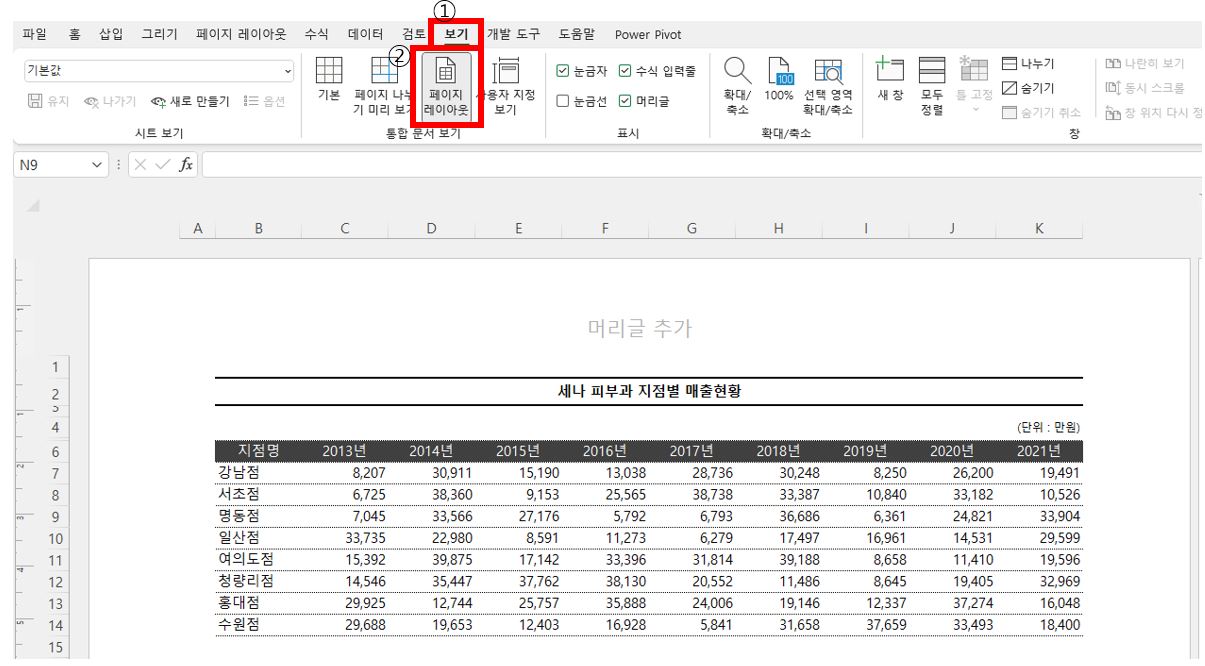Switch to the 홈 tab
Image resolution: width=1205 pixels, height=666 pixels.
click(x=74, y=34)
